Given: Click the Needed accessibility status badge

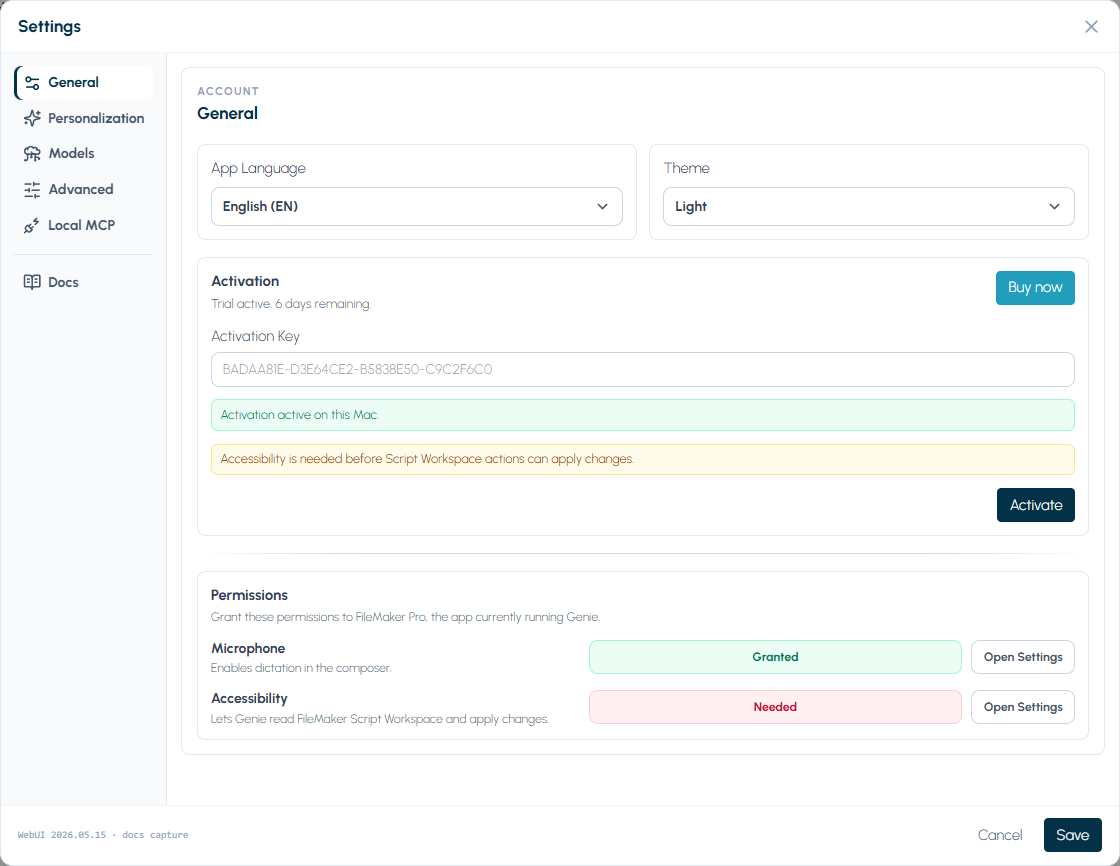Looking at the screenshot, I should pos(775,707).
